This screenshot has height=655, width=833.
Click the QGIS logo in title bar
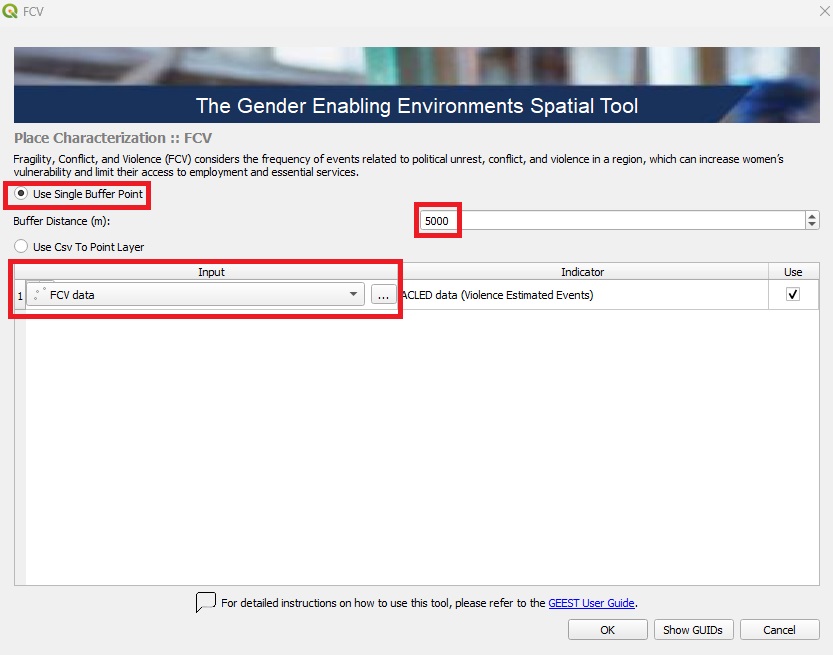pos(10,11)
